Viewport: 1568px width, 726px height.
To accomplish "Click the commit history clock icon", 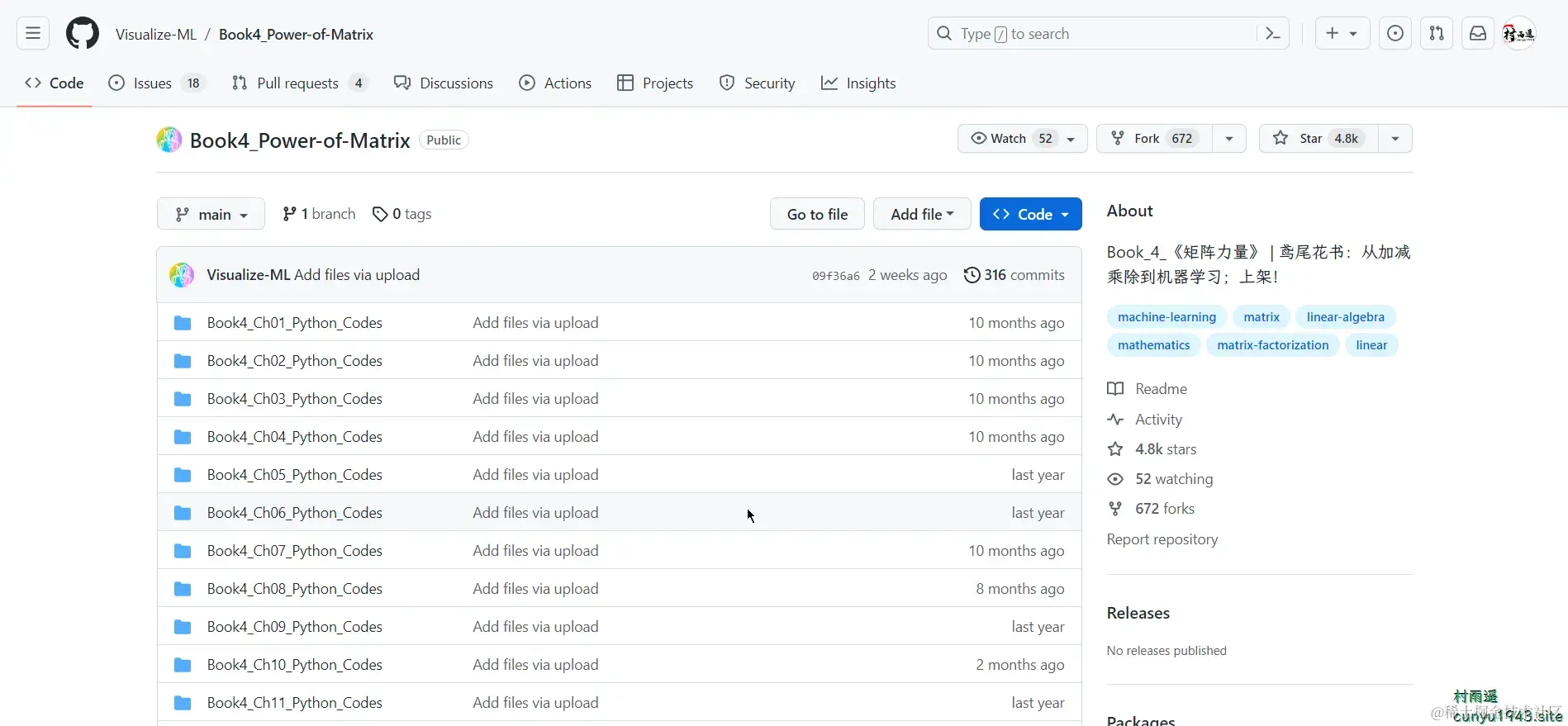I will coord(972,275).
